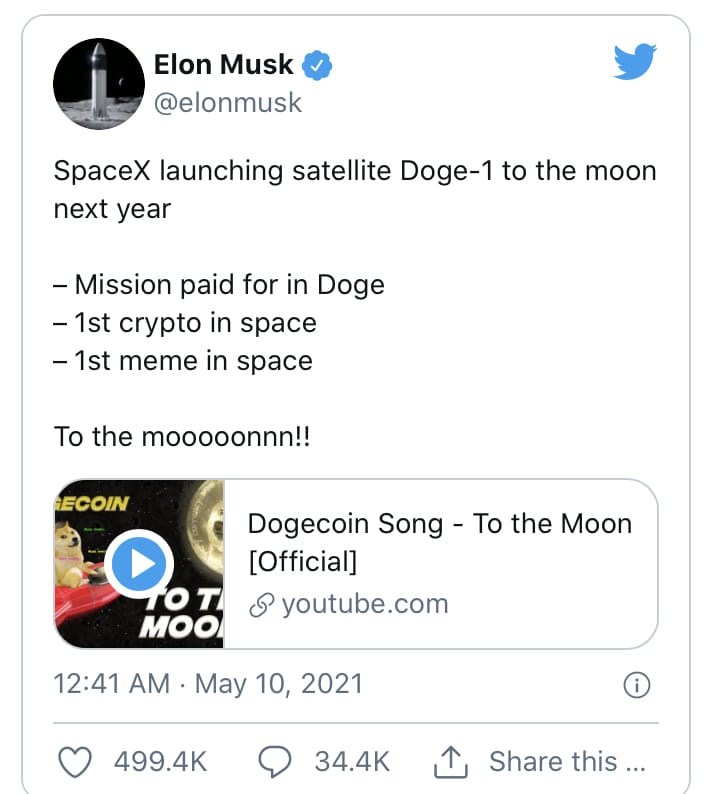Like the tweet with the heart icon
The image size is (727, 794).
click(x=75, y=762)
